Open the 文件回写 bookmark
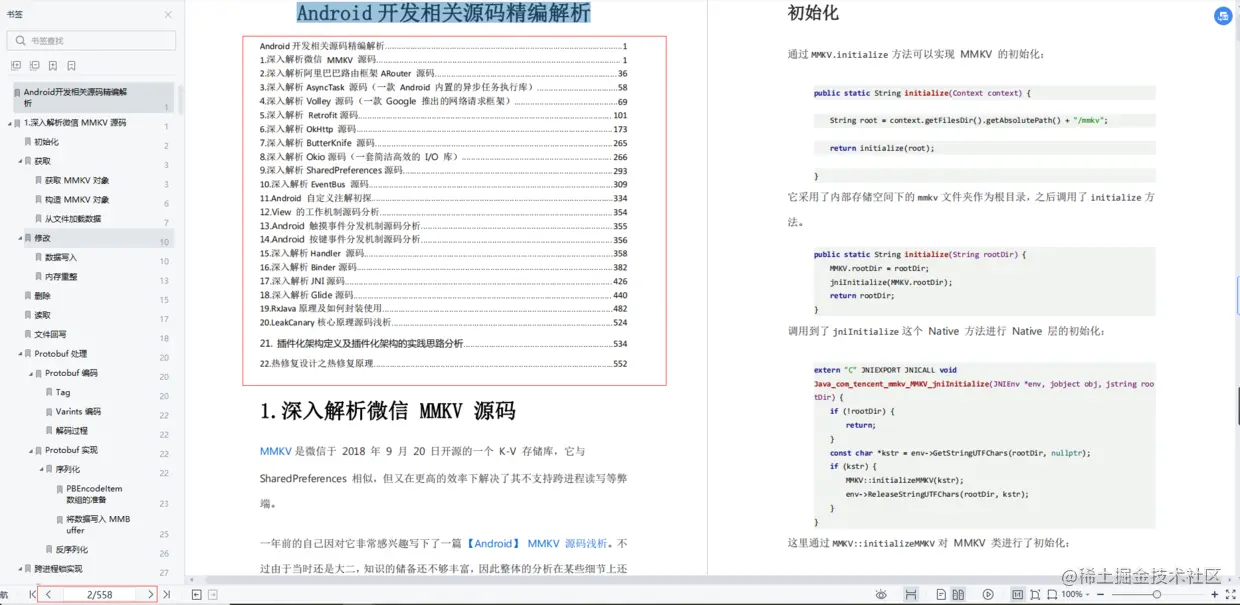 [x=50, y=335]
